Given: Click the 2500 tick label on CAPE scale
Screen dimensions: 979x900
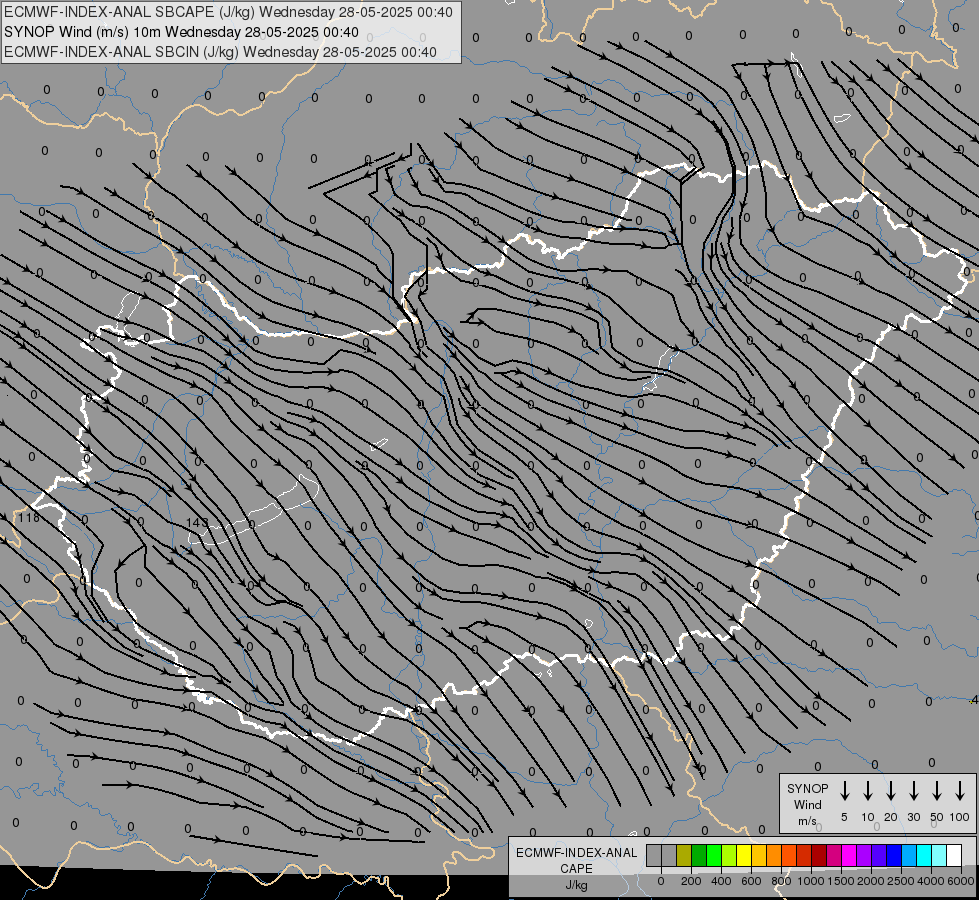Looking at the screenshot, I should 900,881.
